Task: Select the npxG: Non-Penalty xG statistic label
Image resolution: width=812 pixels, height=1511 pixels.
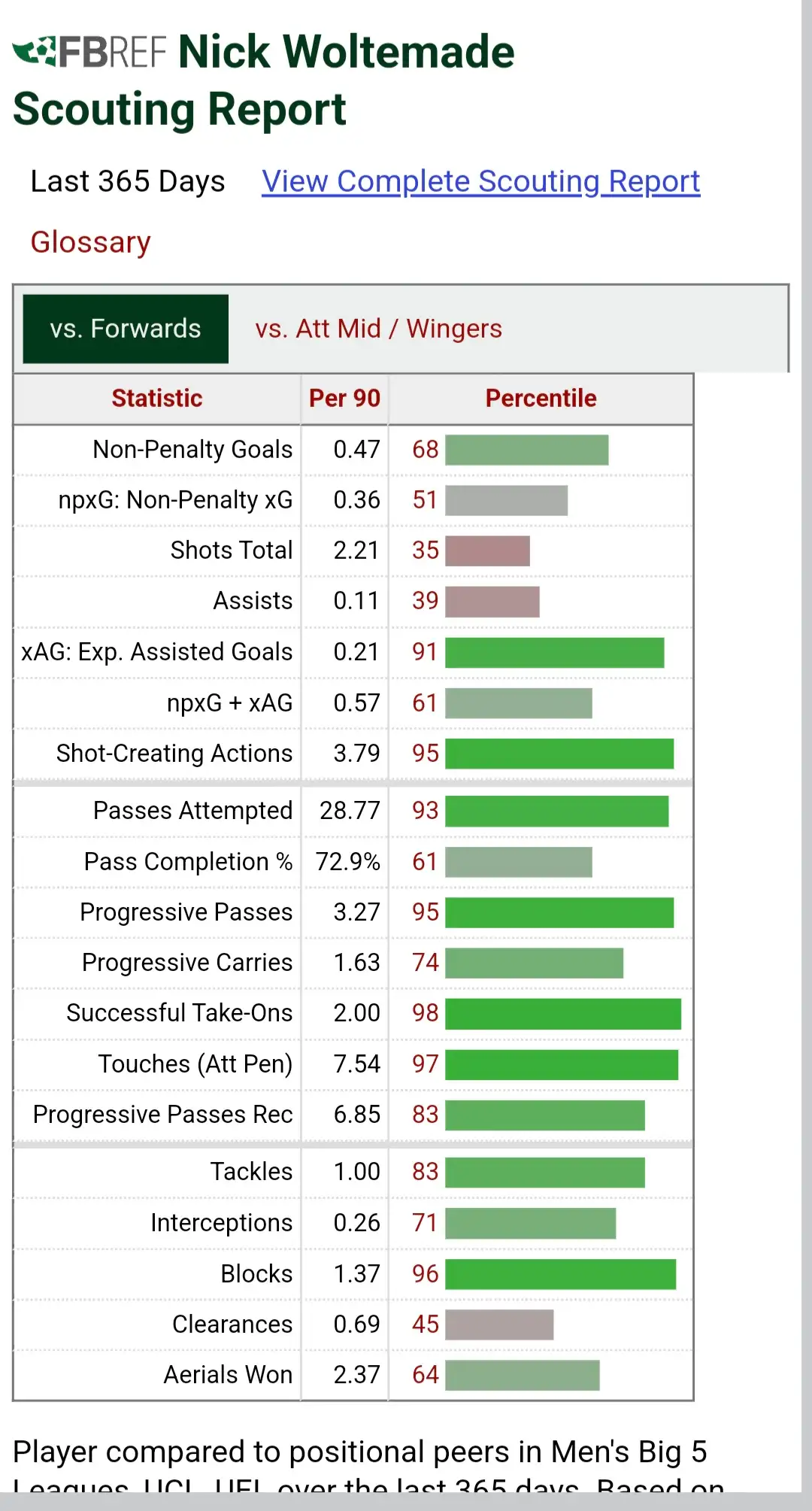Action: (x=175, y=500)
